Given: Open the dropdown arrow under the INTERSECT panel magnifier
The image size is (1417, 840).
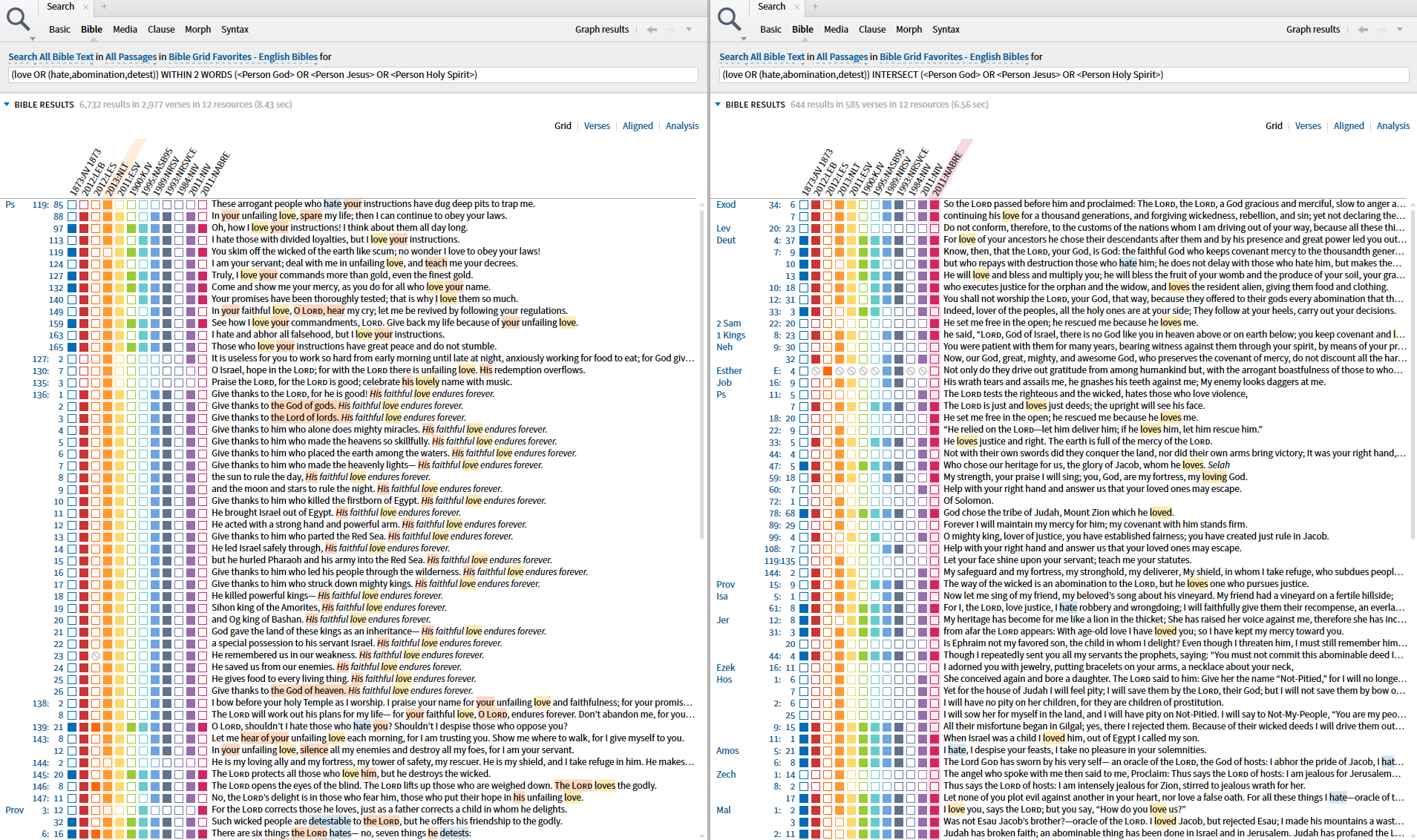Looking at the screenshot, I should pyautogui.click(x=744, y=39).
